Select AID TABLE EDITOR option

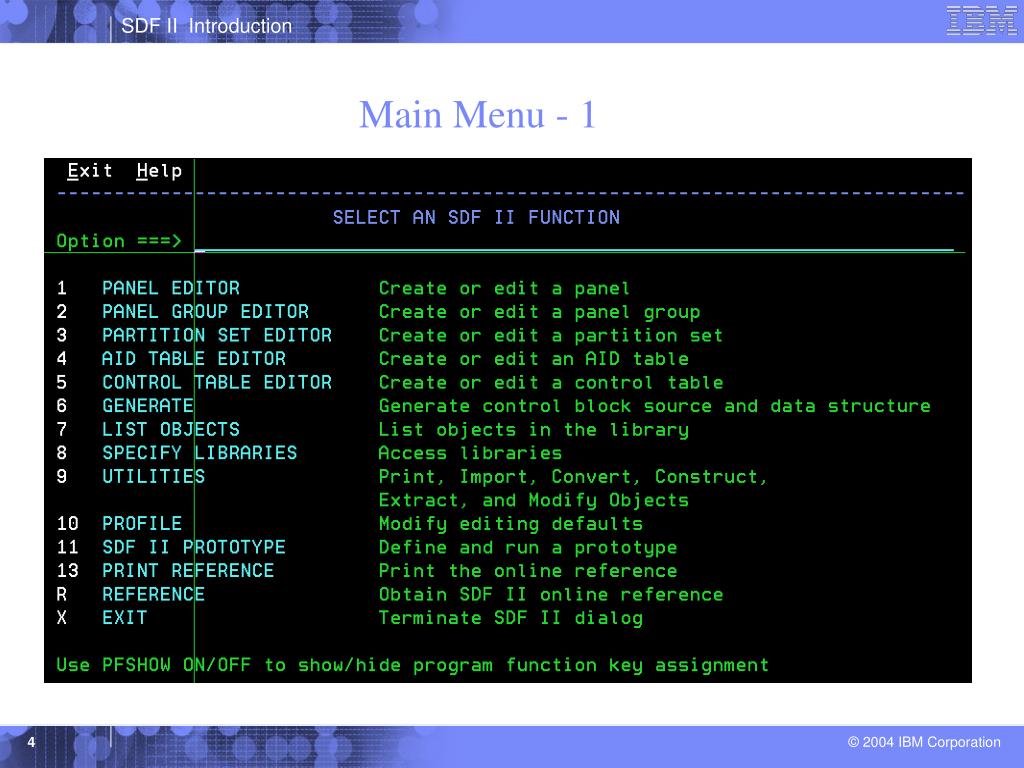tap(194, 359)
